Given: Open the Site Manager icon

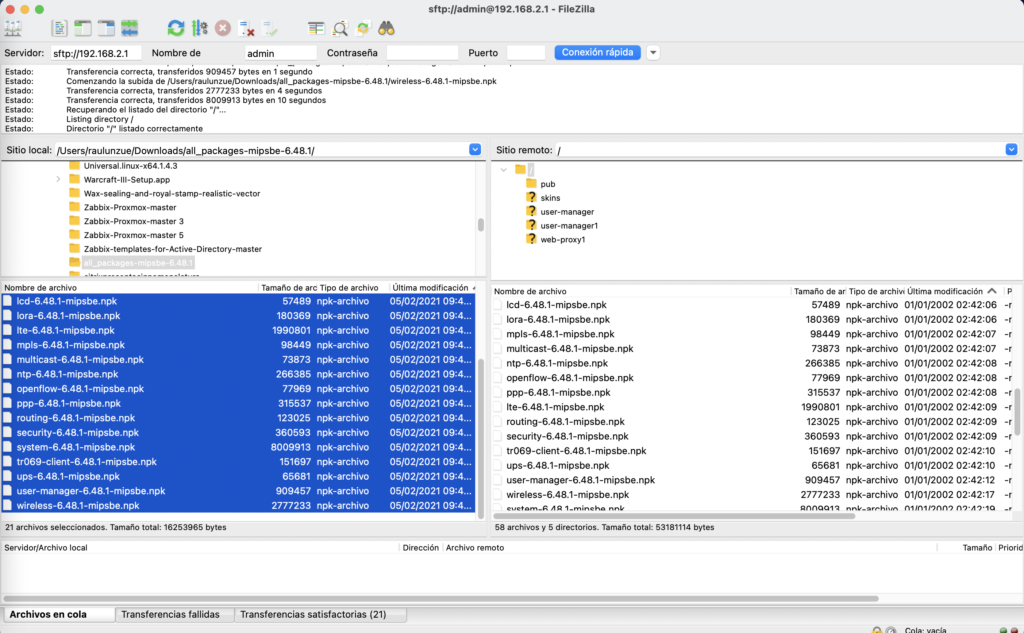Looking at the screenshot, I should coord(14,29).
